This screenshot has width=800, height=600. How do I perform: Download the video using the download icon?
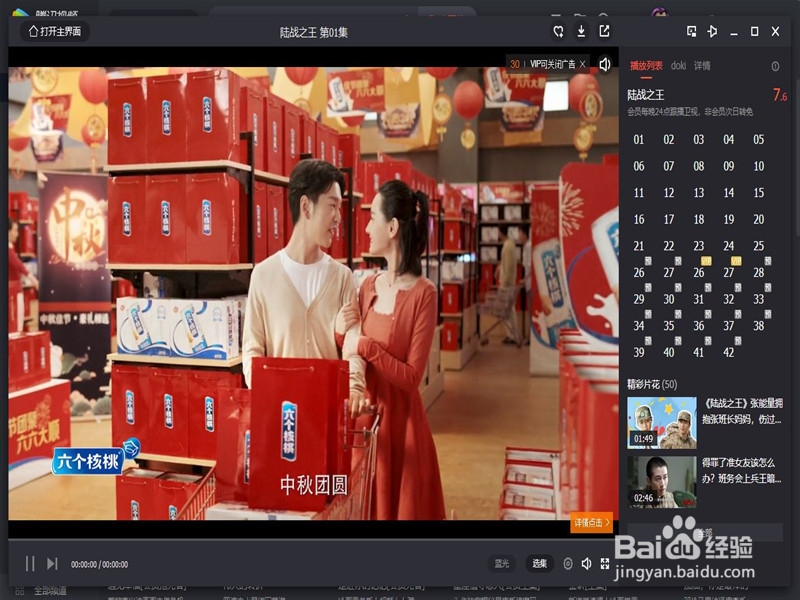(x=581, y=32)
